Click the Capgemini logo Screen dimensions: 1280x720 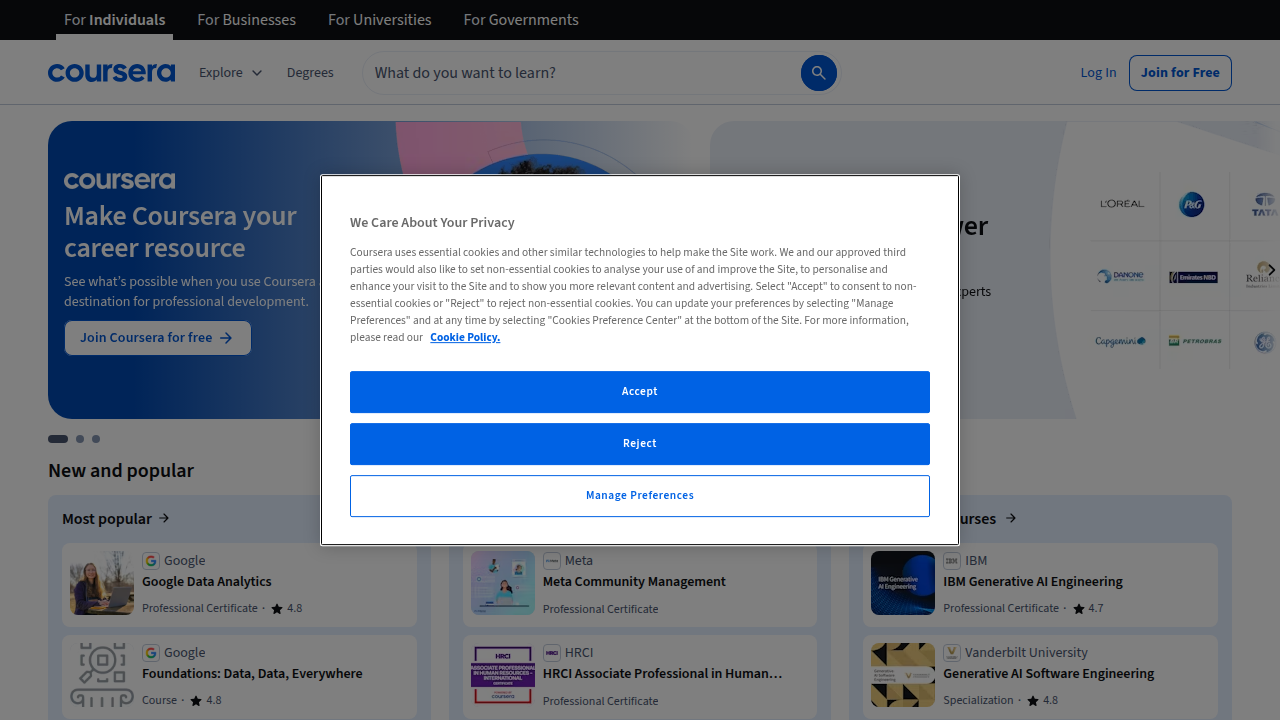click(x=1120, y=341)
